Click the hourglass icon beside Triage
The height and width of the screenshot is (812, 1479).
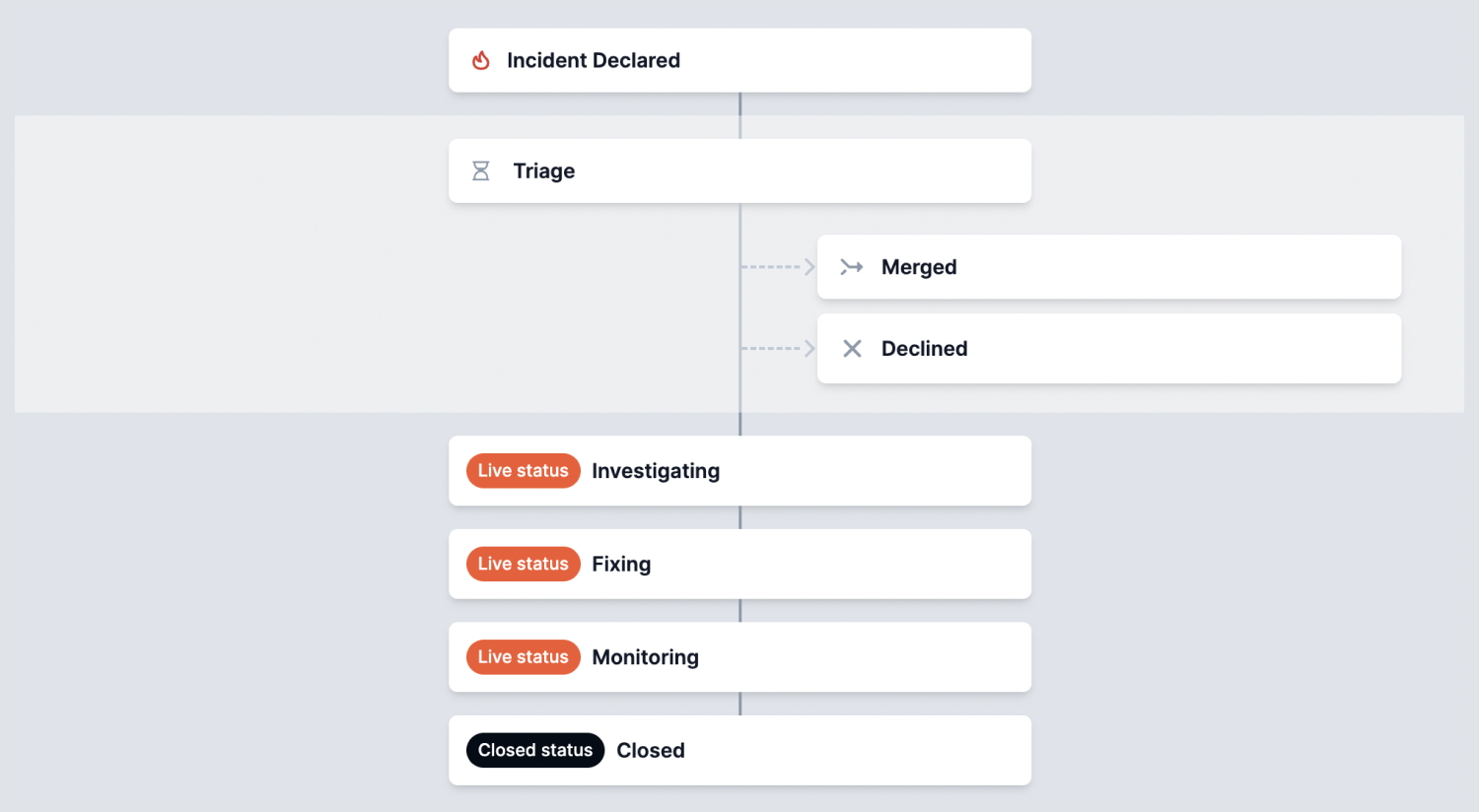tap(481, 171)
